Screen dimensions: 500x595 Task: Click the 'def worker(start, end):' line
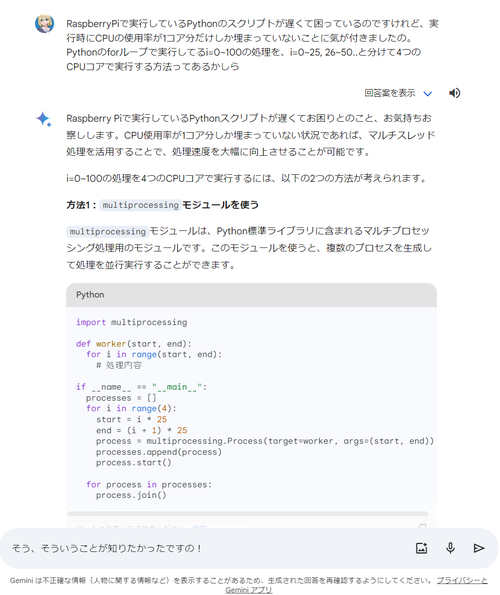tap(134, 344)
